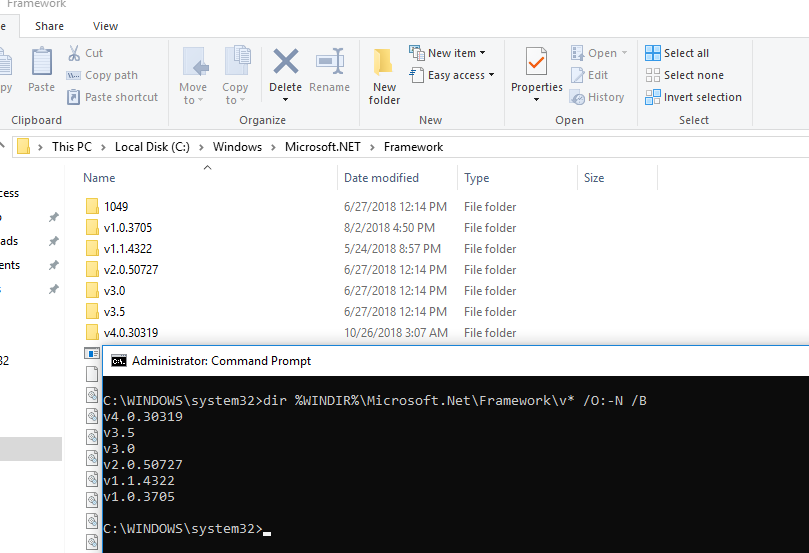Click This PC in address bar
This screenshot has width=809, height=553.
(72, 147)
